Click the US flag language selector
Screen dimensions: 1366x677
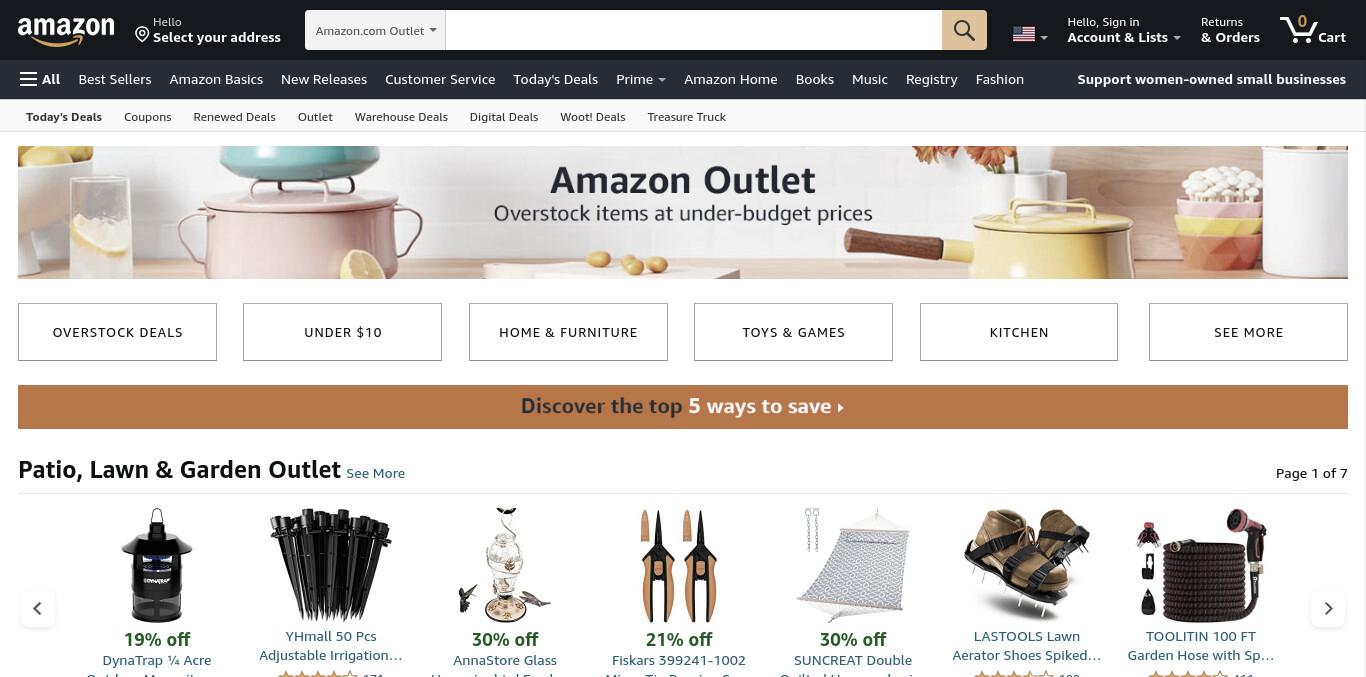[x=1030, y=34]
